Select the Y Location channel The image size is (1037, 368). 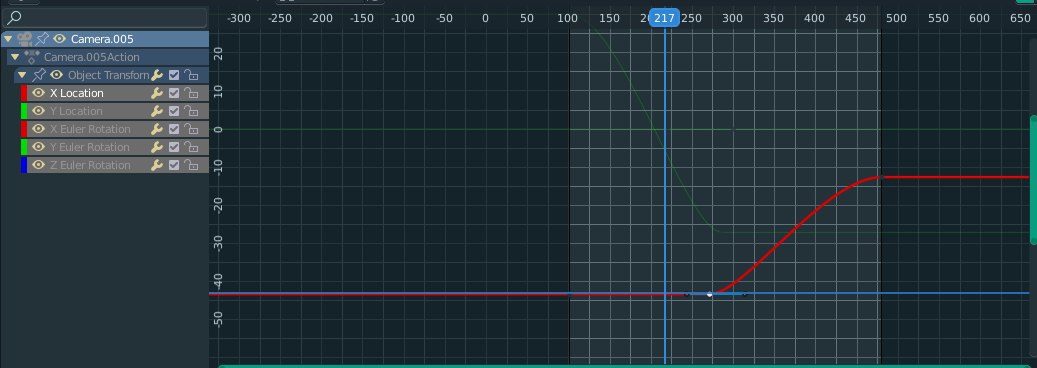point(76,111)
